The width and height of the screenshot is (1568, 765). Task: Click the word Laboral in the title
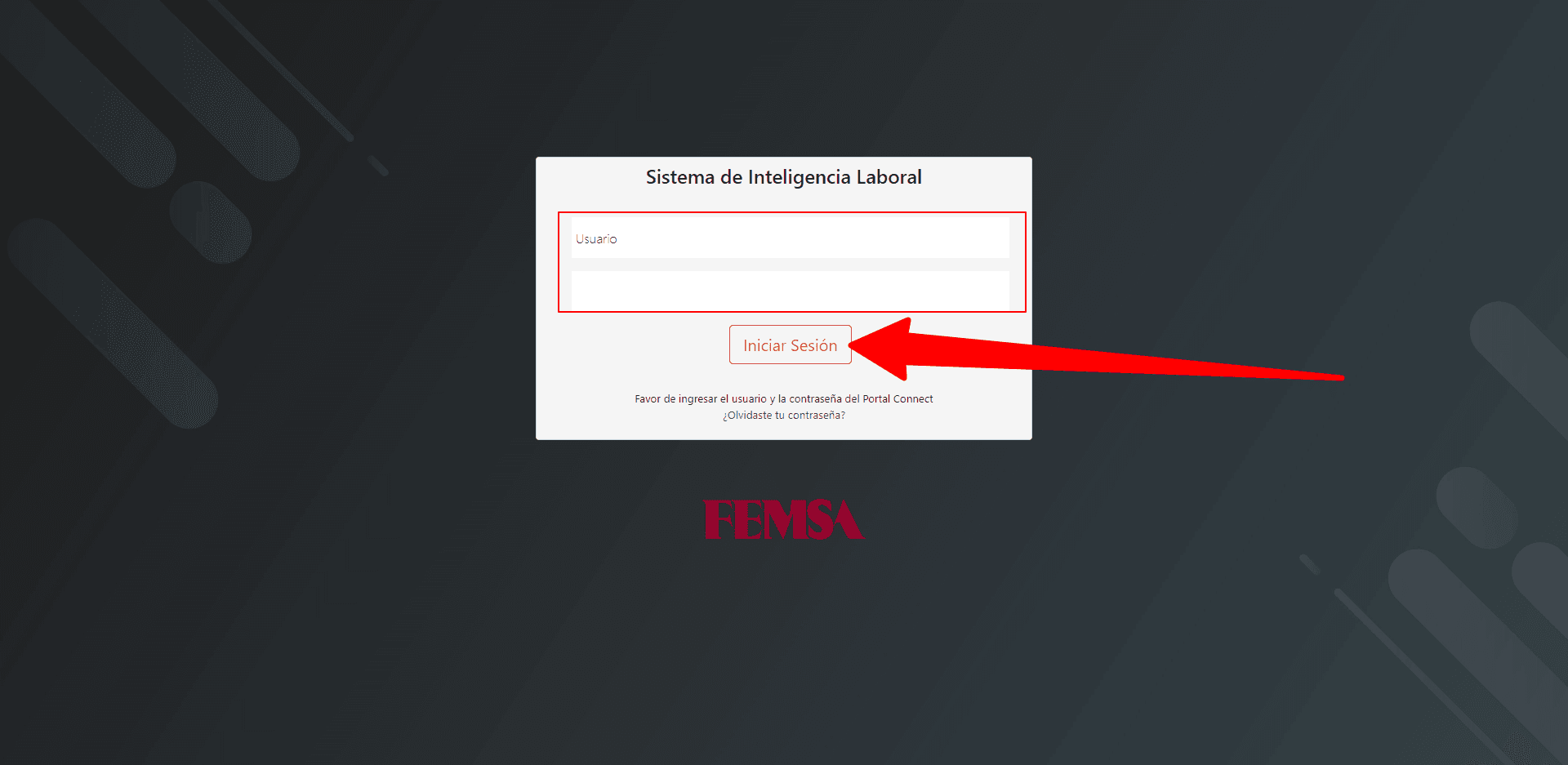(x=889, y=177)
